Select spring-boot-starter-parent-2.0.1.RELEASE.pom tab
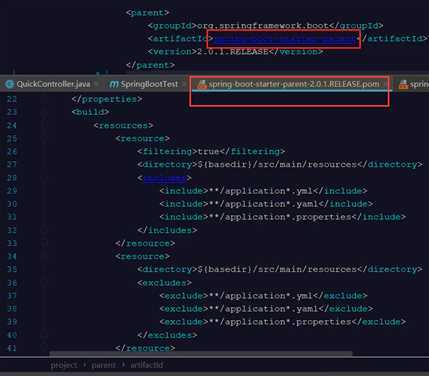Screen dimensions: 429x376 (289, 84)
